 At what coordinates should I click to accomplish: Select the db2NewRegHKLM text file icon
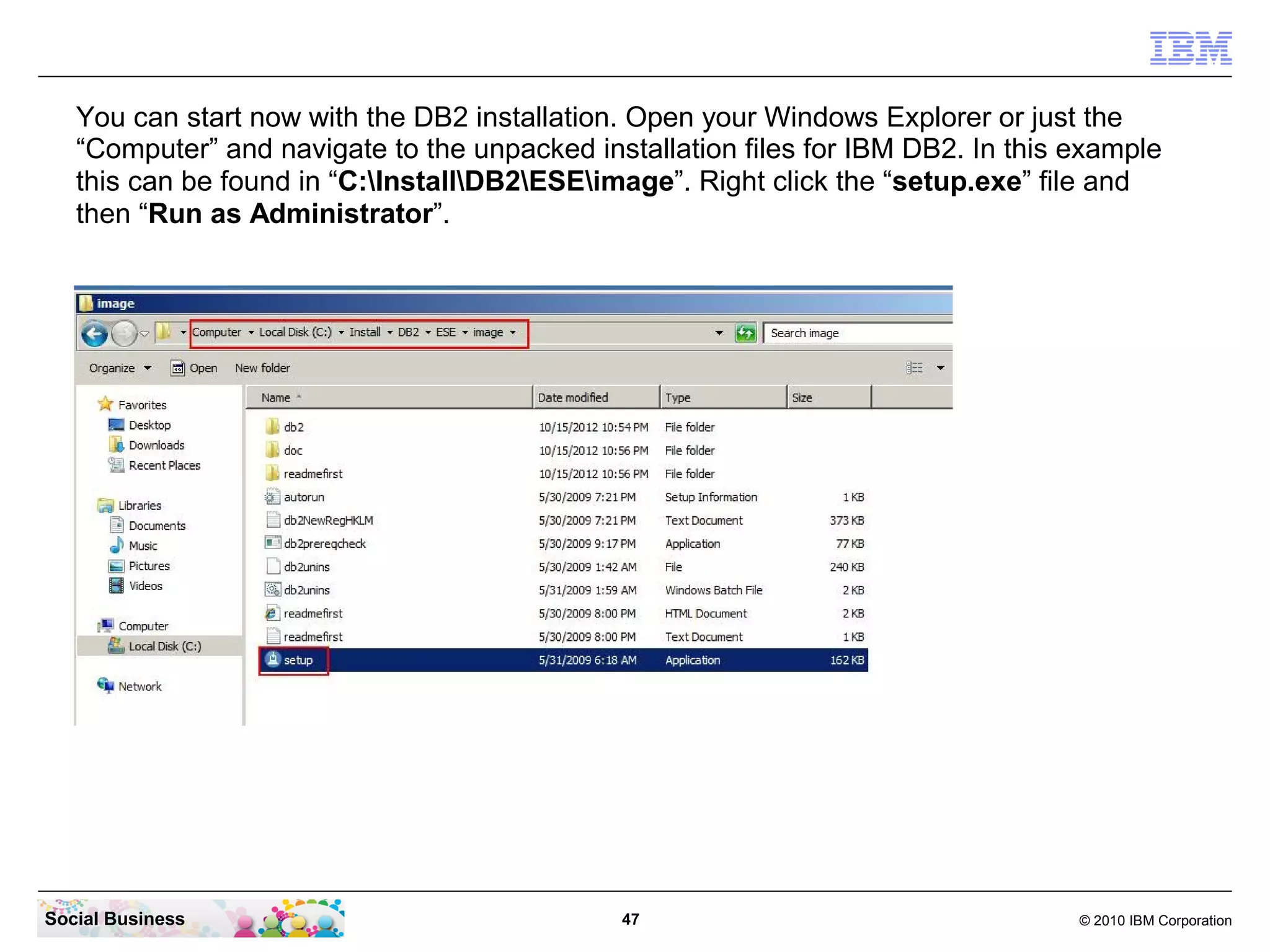coord(272,519)
